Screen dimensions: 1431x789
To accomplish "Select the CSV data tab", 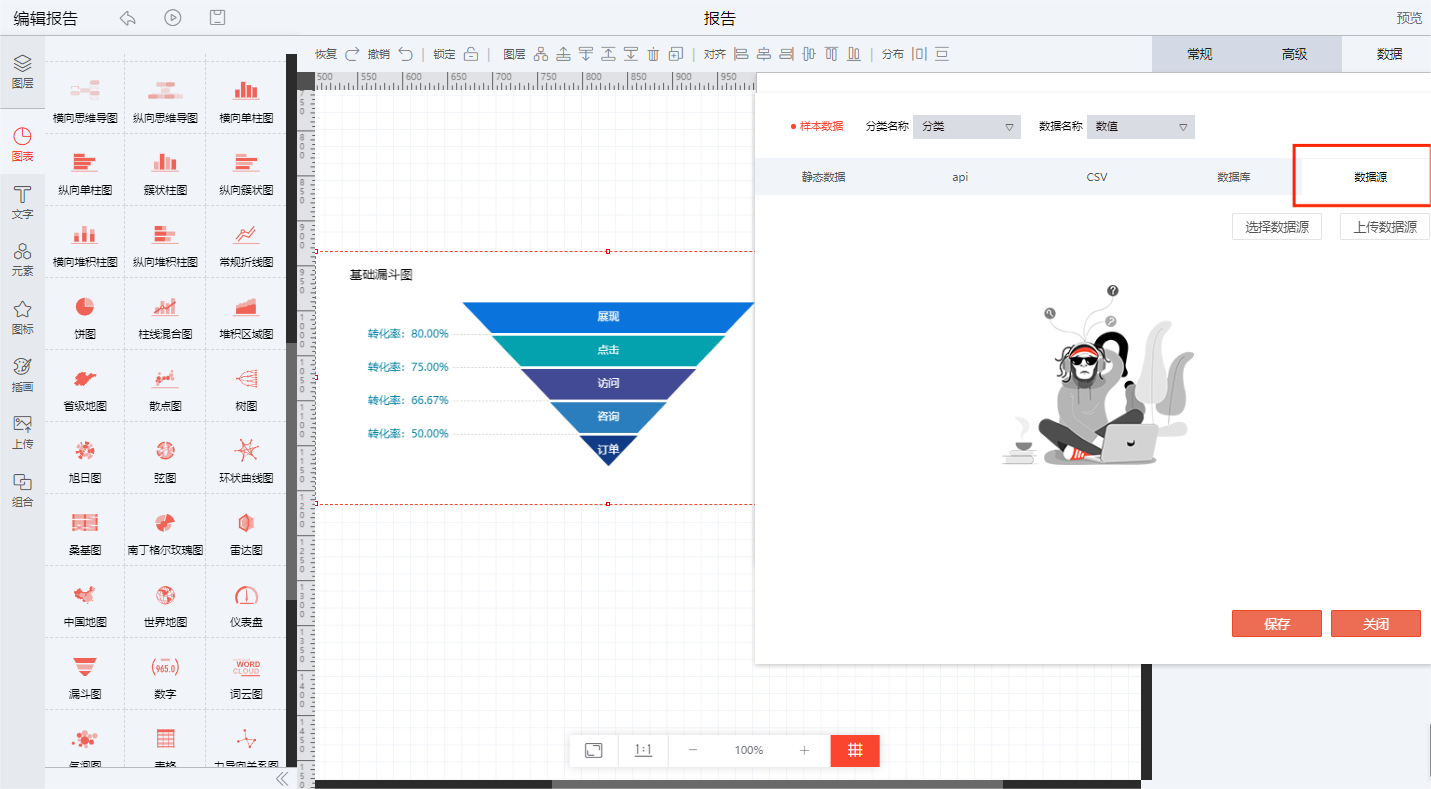I will click(x=1097, y=177).
